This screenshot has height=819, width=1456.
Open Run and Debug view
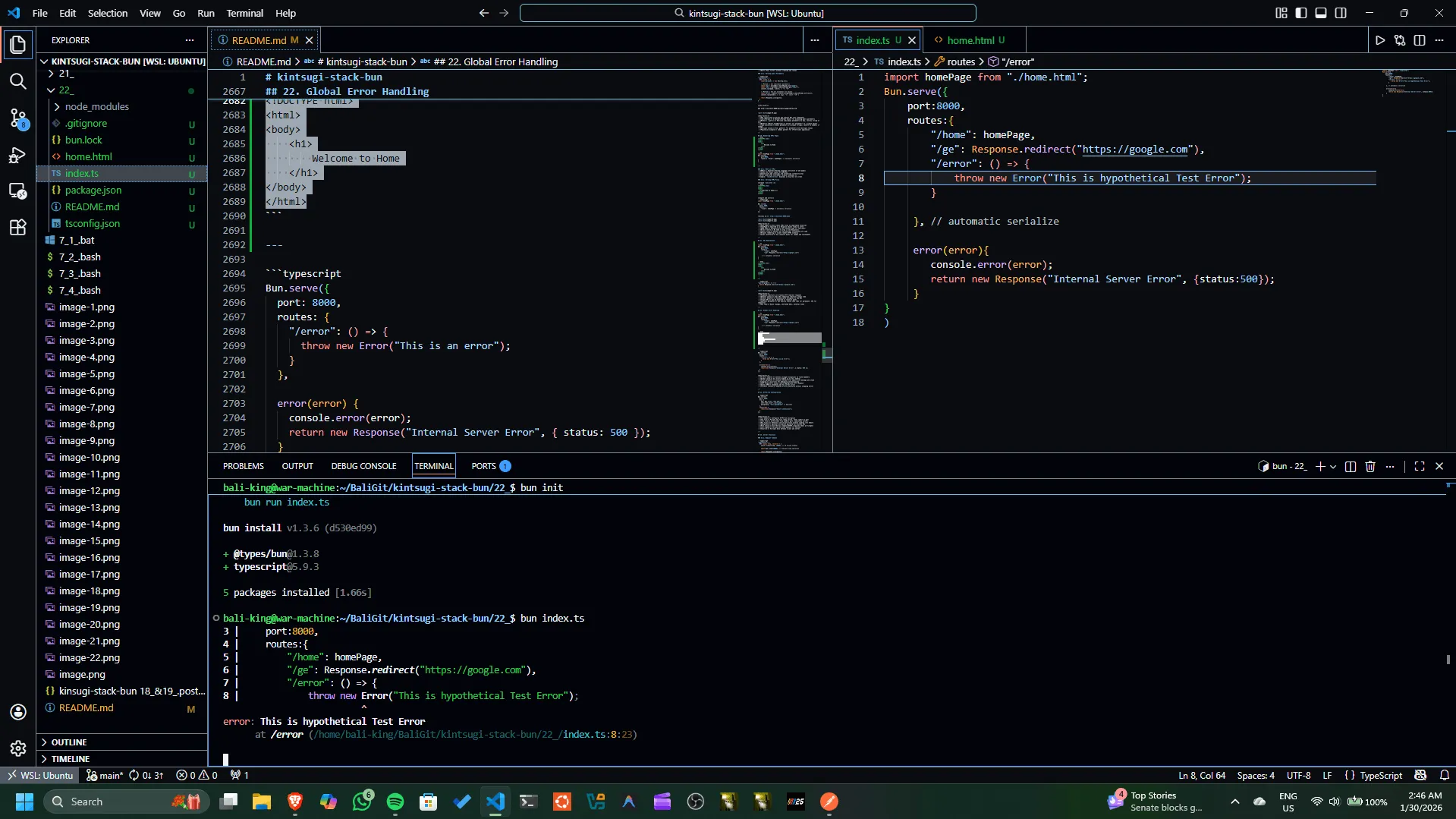[x=17, y=155]
